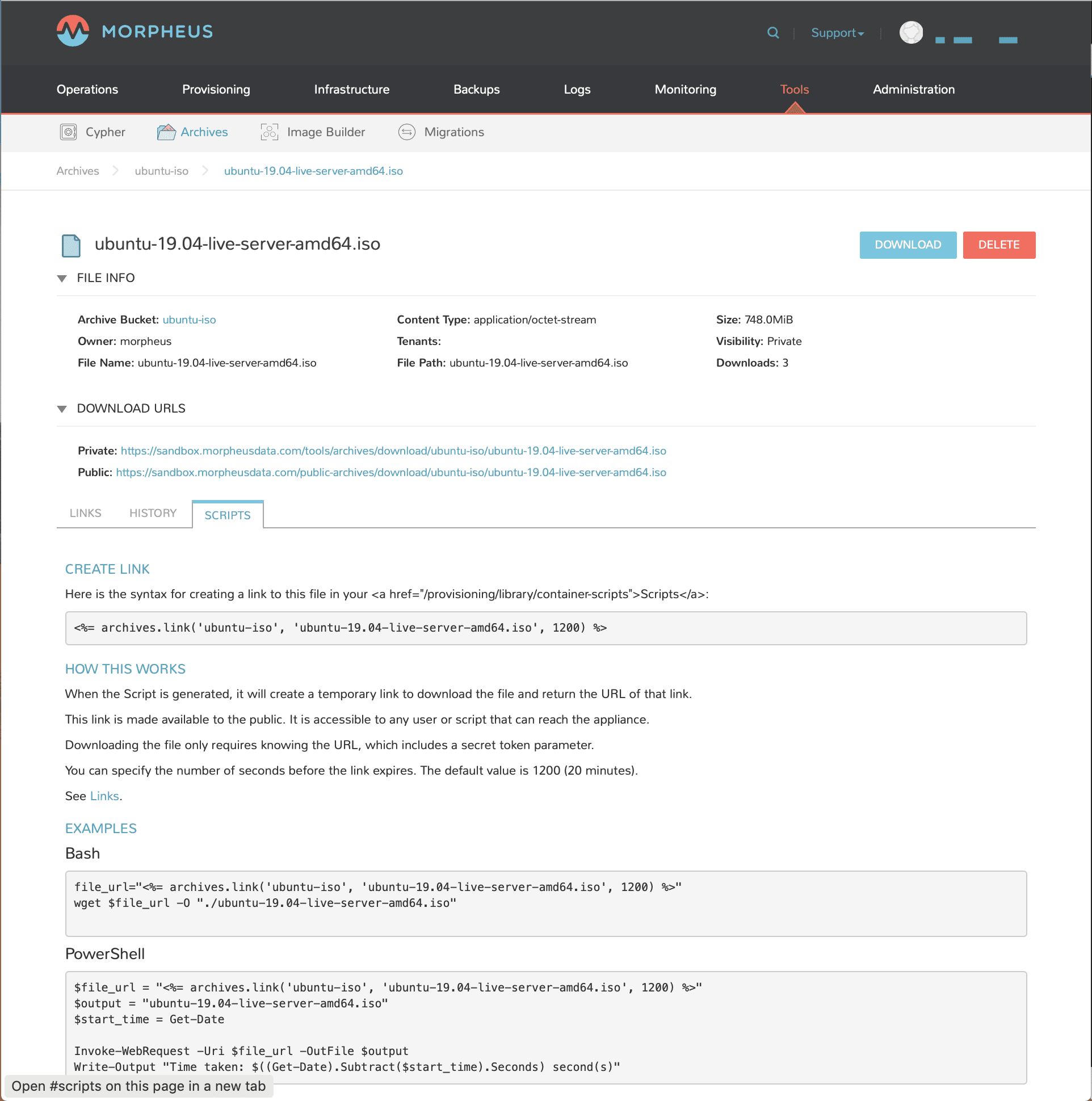This screenshot has width=1092, height=1101.
Task: Open the private download URL link
Action: click(393, 451)
